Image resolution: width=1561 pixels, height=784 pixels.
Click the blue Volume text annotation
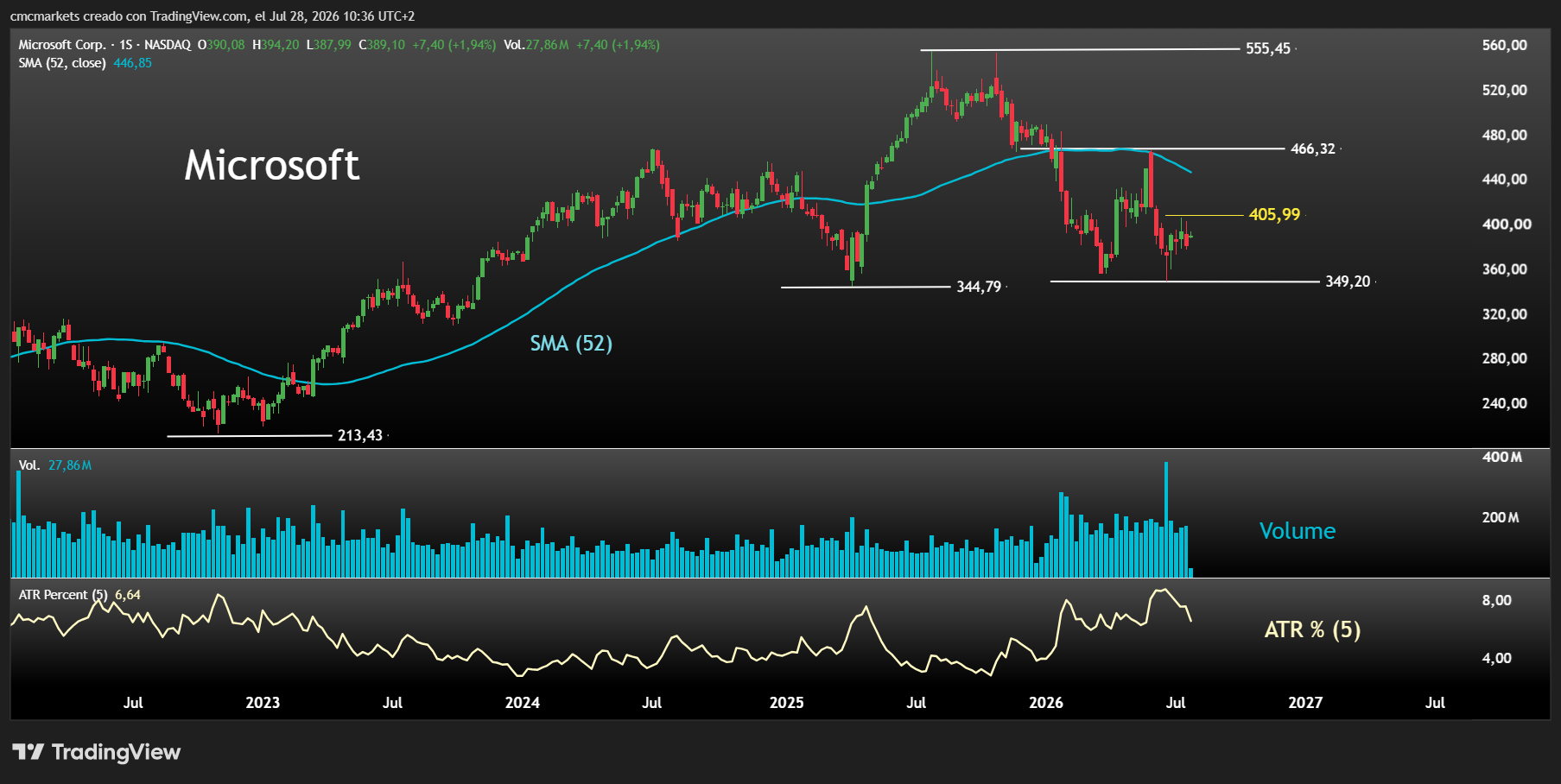coord(1298,531)
